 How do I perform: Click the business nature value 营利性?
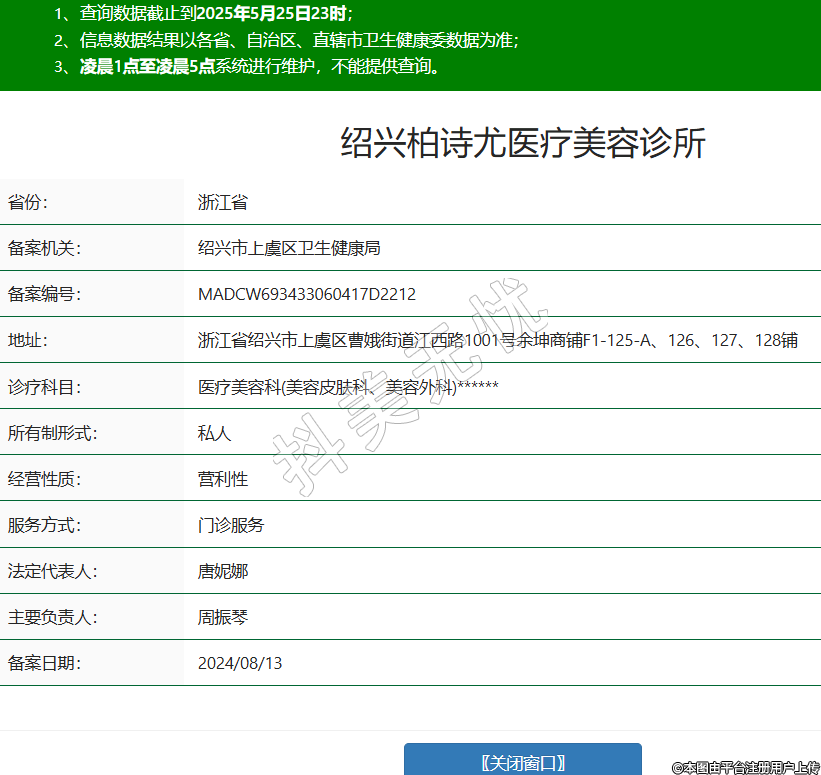pos(222,479)
